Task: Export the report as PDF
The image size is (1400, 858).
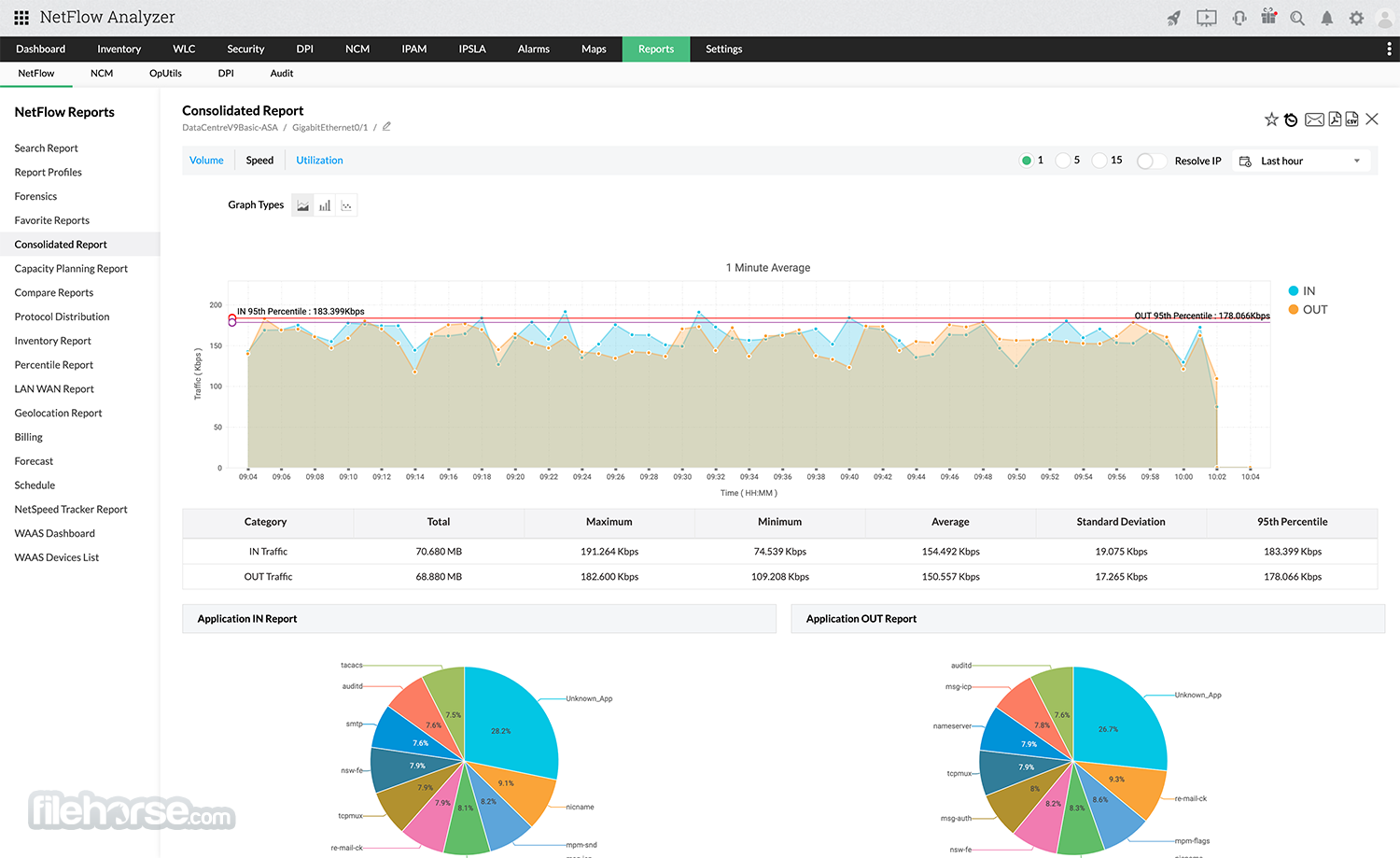Action: tap(1335, 120)
